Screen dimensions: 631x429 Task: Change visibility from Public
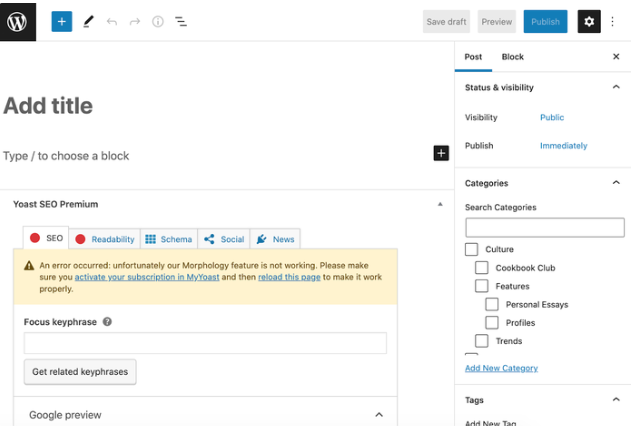coord(552,118)
